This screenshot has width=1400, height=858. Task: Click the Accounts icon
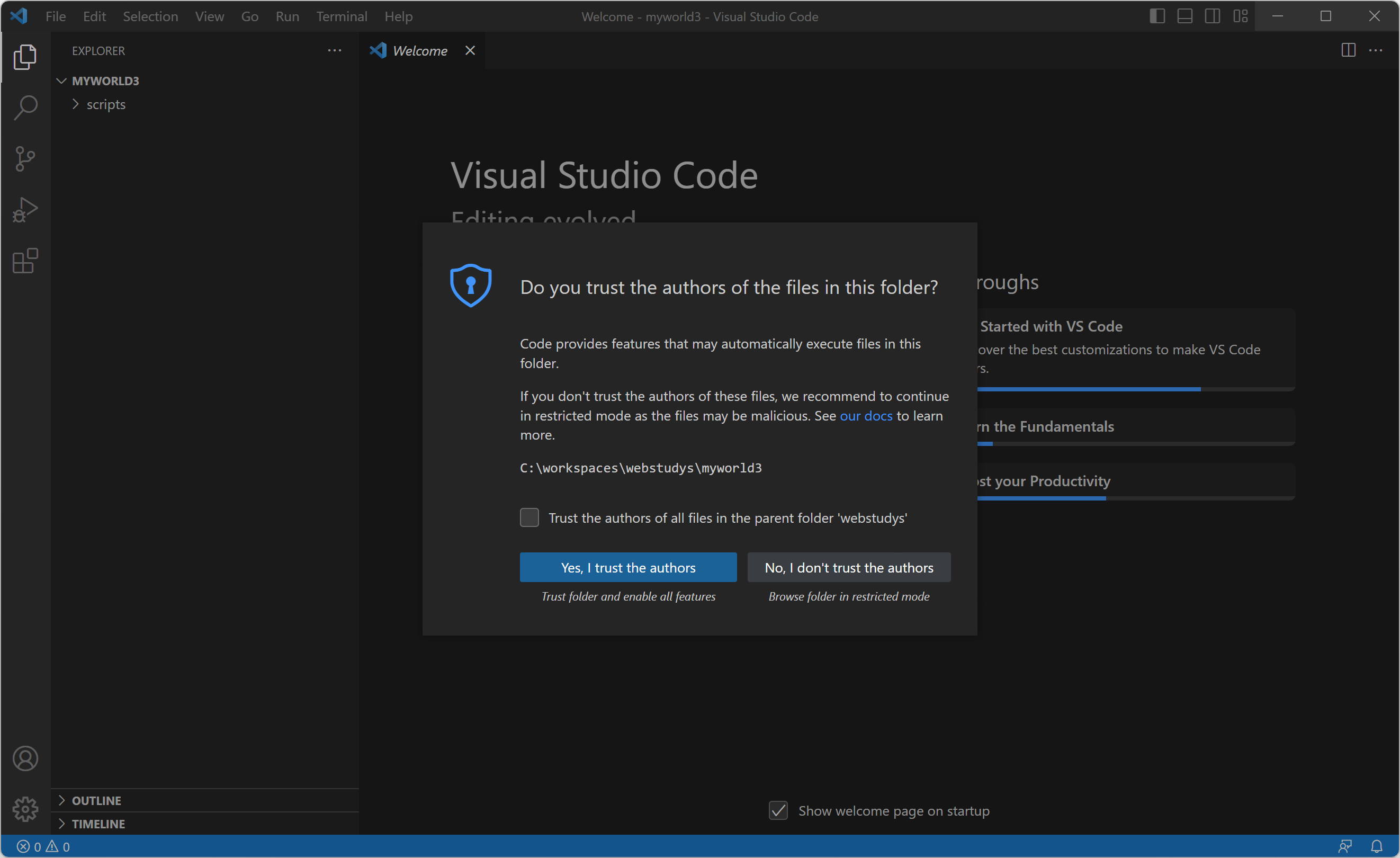[25, 758]
